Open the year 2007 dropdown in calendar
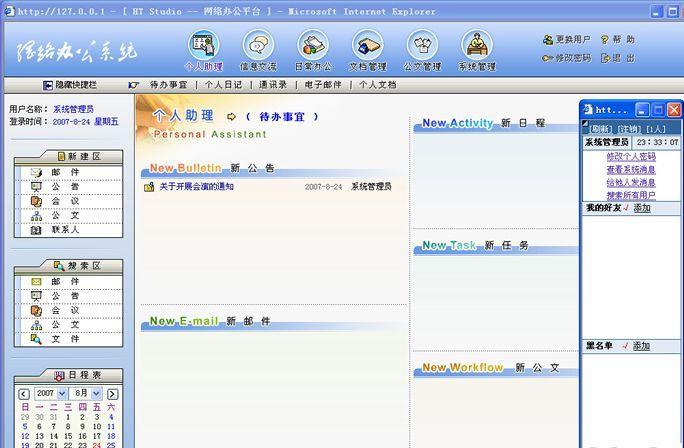Image resolution: width=684 pixels, height=448 pixels. tap(50, 394)
